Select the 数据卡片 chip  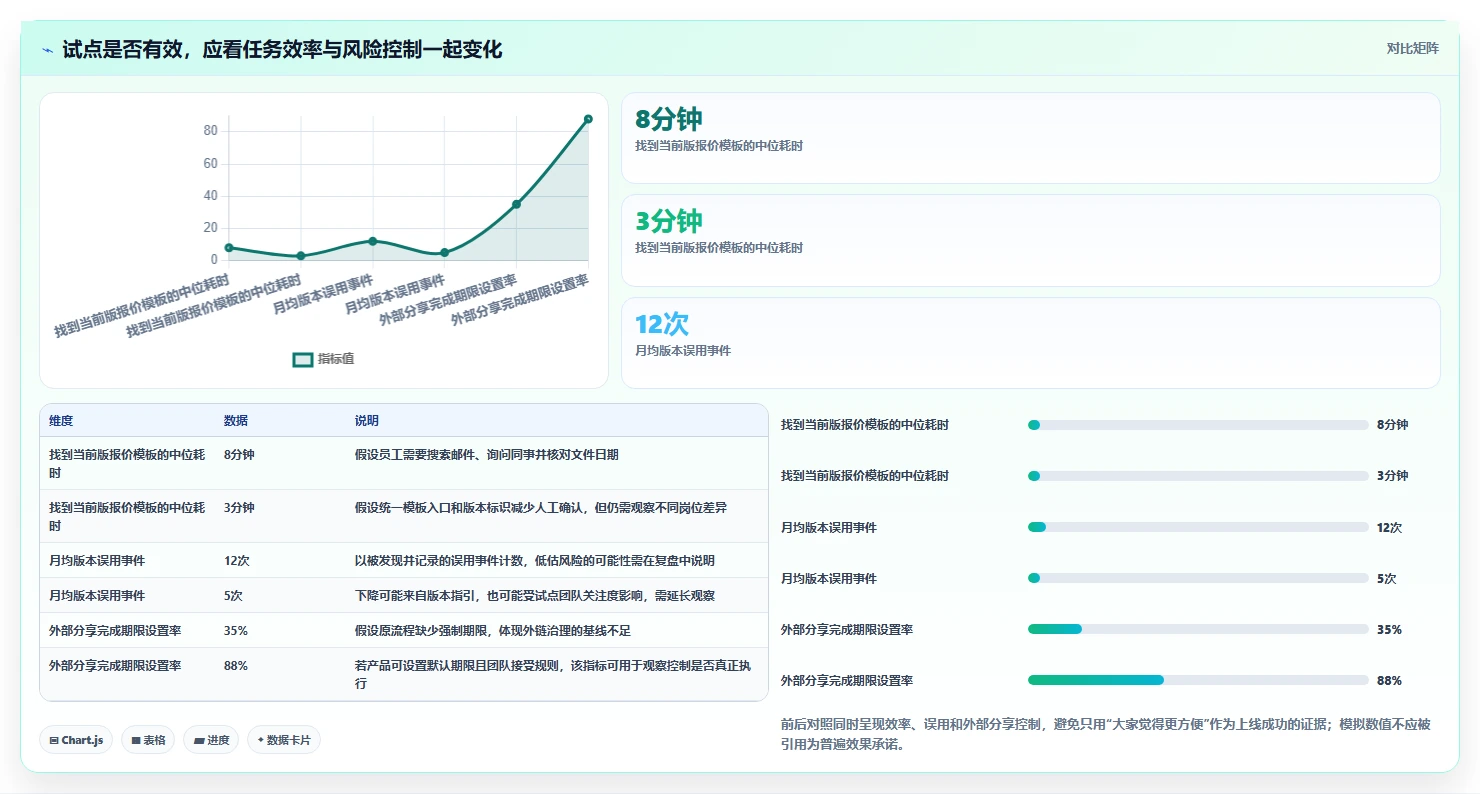284,740
